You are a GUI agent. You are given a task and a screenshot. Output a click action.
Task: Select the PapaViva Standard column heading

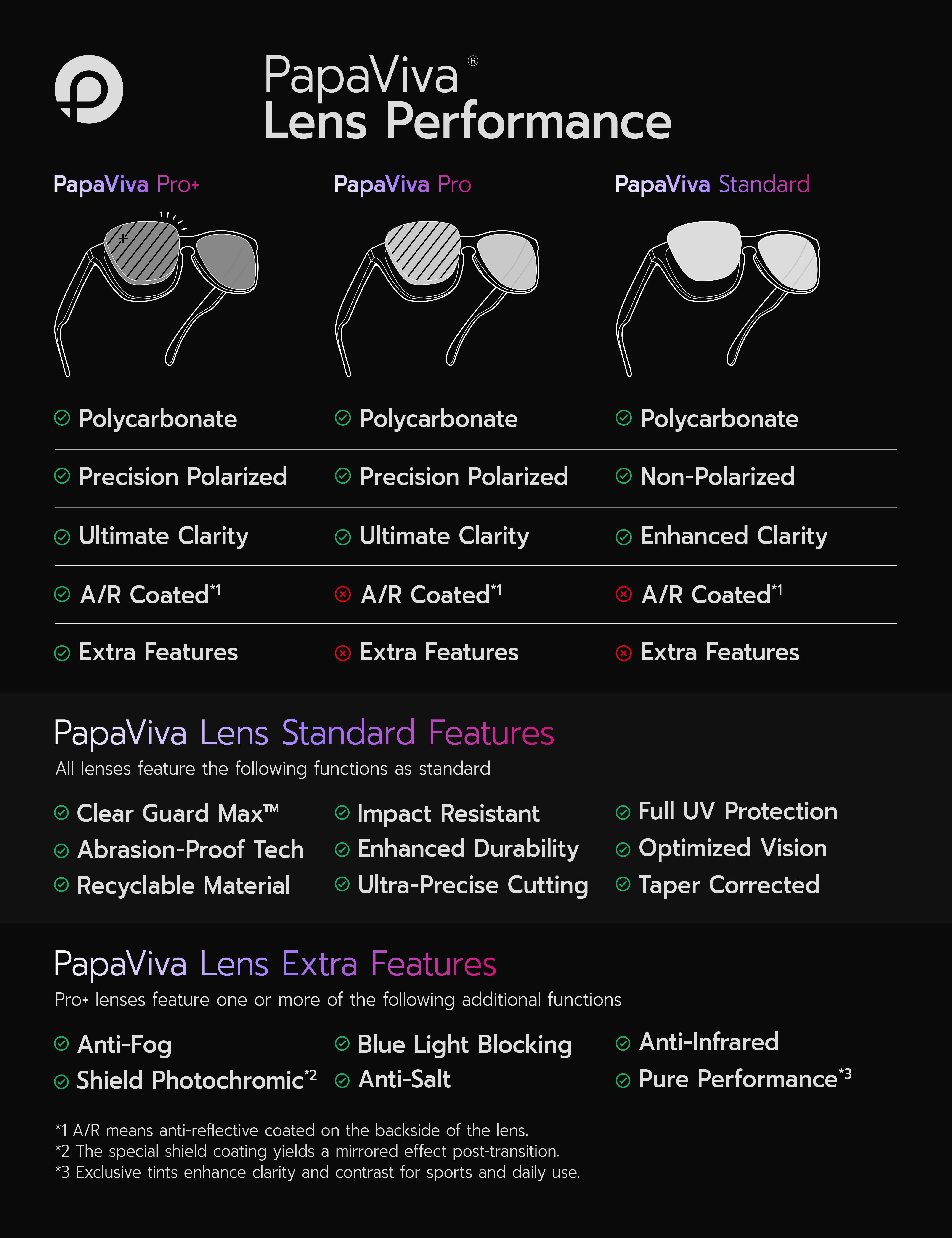712,185
